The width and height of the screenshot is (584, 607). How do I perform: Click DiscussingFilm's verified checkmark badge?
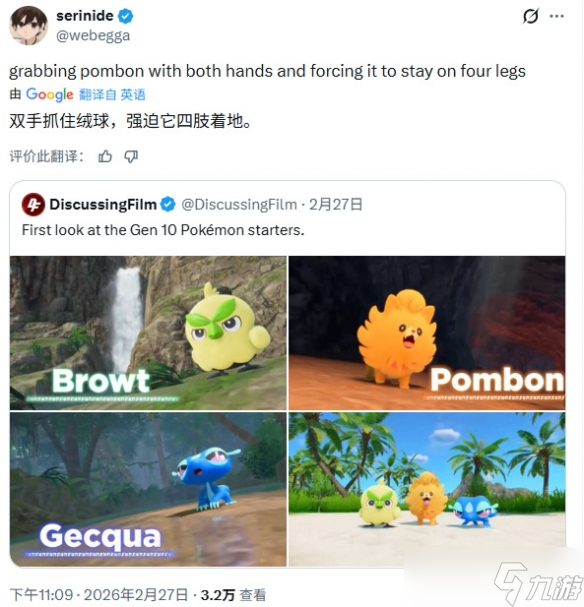pyautogui.click(x=168, y=204)
